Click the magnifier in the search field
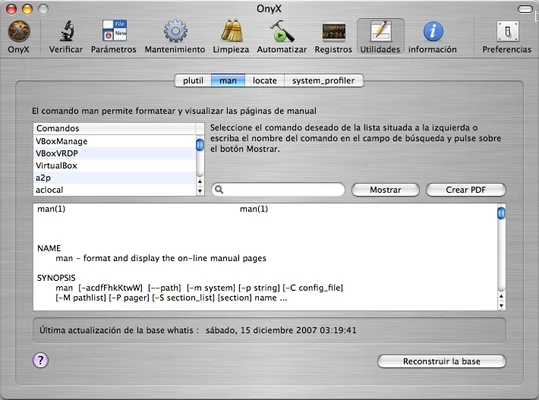Screen dimensions: 539x400 (x=219, y=190)
